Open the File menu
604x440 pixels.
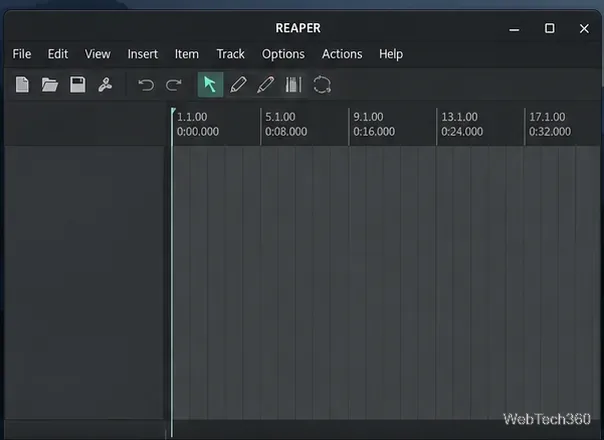point(22,54)
